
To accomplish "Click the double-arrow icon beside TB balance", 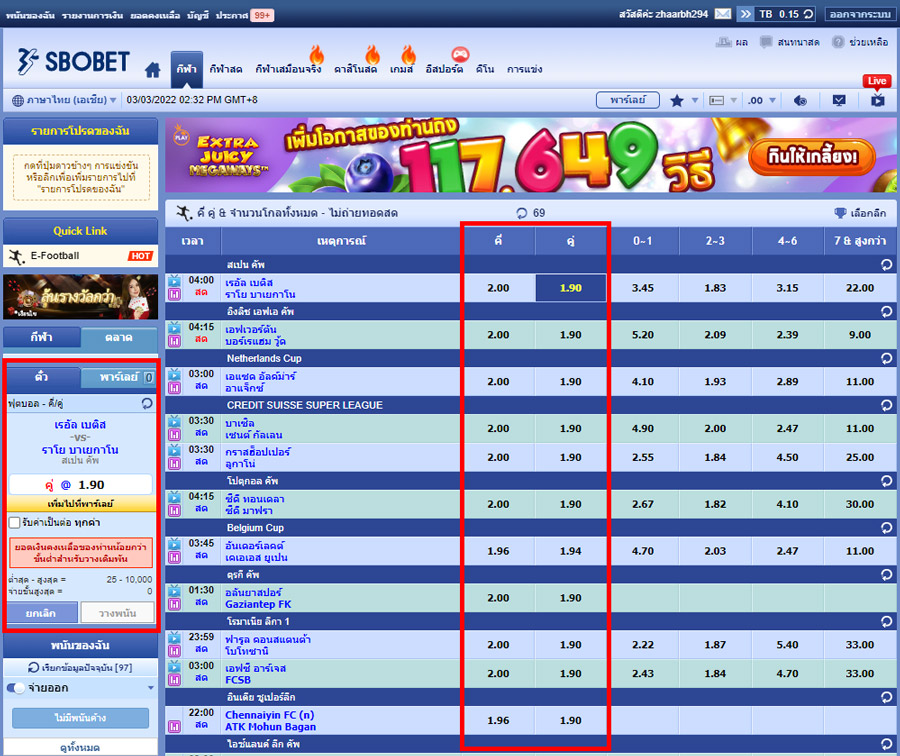I will tap(745, 14).
